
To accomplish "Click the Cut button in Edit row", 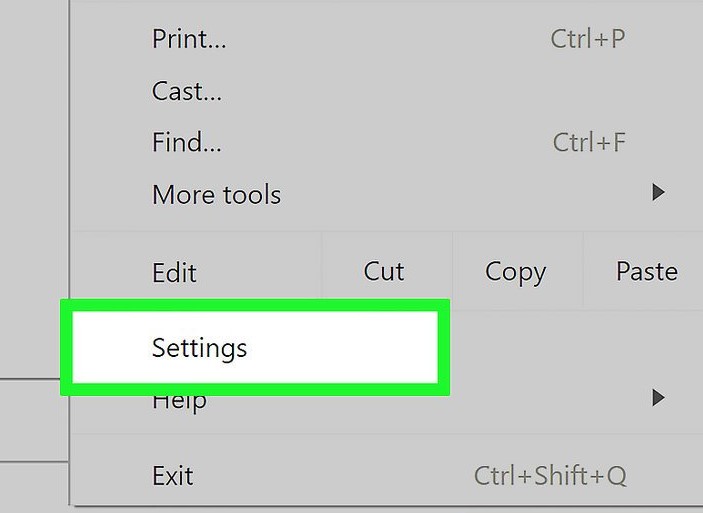I will click(x=385, y=272).
